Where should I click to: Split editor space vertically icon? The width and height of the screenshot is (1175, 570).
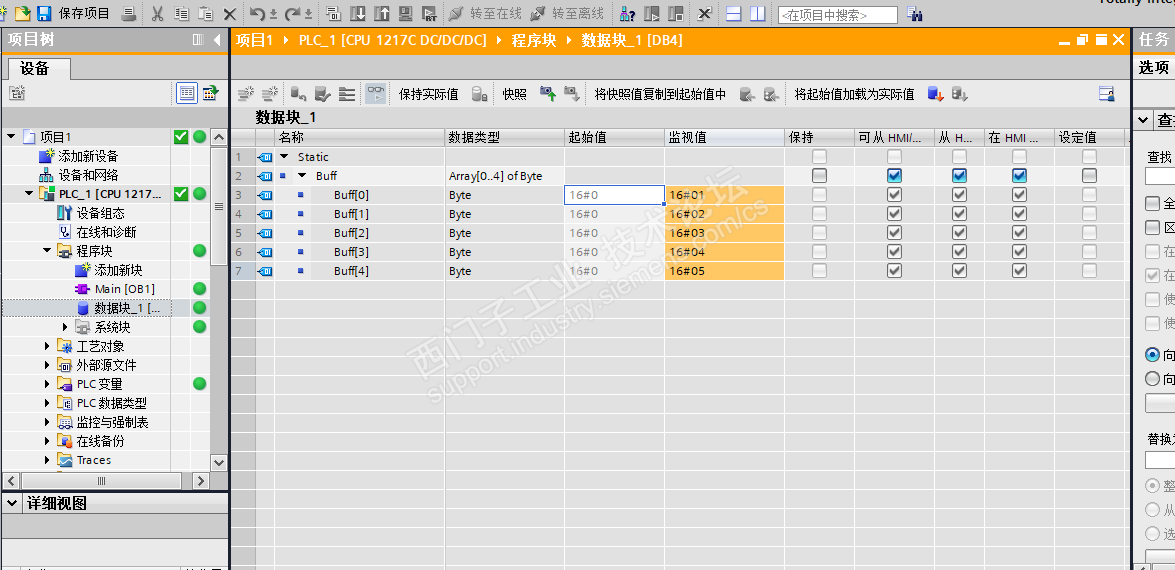click(x=758, y=13)
